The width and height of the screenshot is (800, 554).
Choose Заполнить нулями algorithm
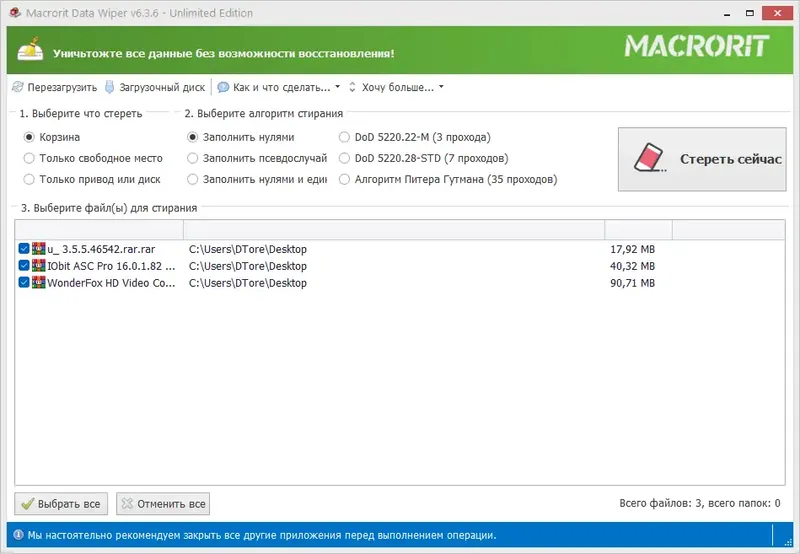click(x=192, y=137)
